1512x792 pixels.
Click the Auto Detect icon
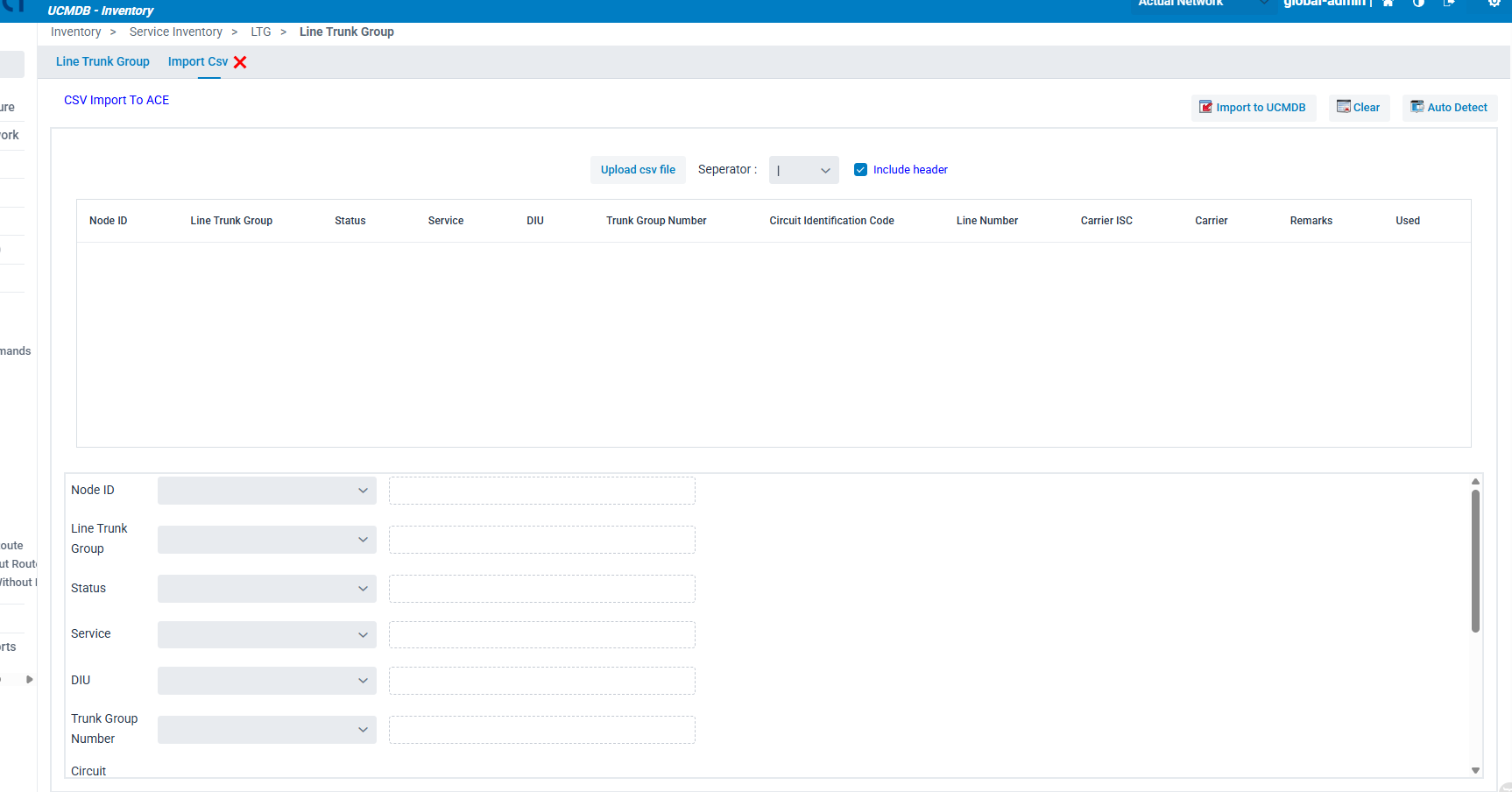pyautogui.click(x=1417, y=107)
